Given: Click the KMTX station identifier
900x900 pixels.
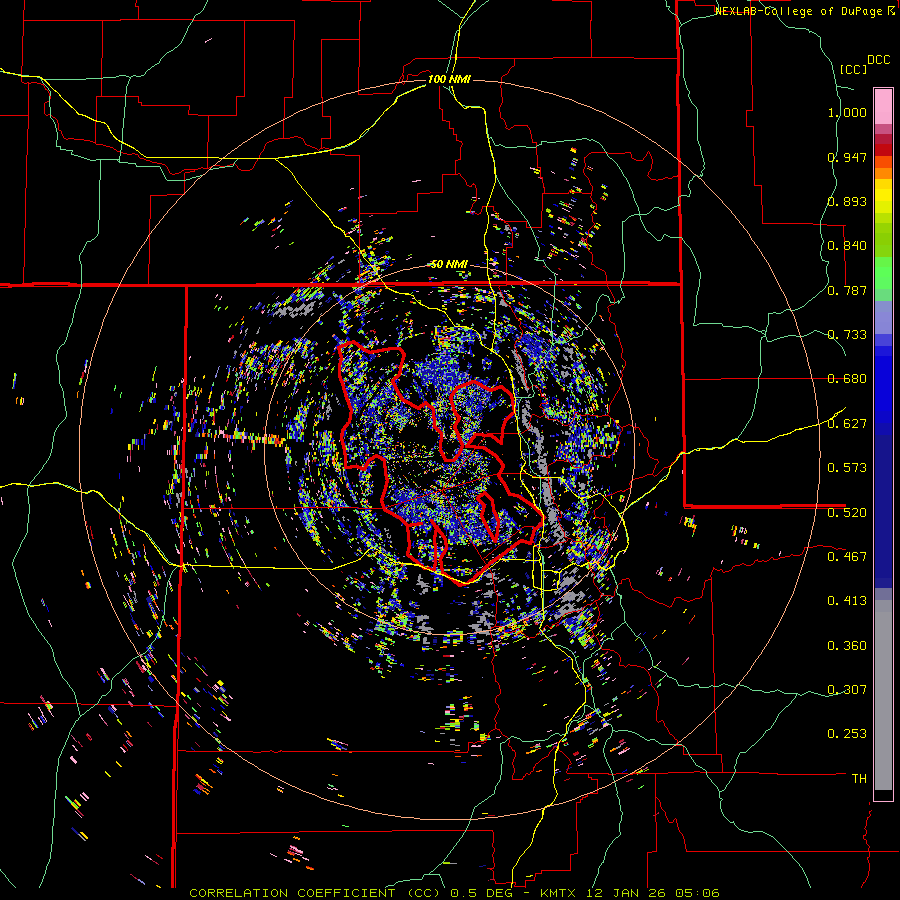Looking at the screenshot, I should click(560, 893).
